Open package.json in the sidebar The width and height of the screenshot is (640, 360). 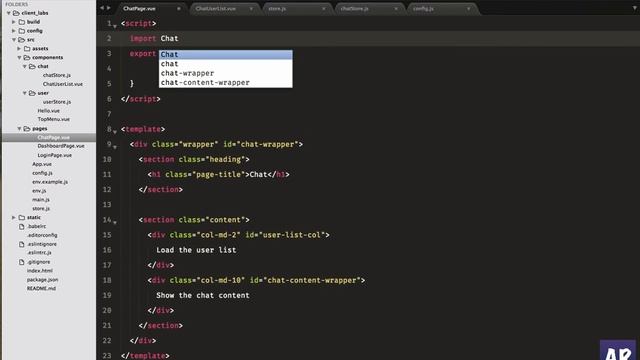pos(42,280)
